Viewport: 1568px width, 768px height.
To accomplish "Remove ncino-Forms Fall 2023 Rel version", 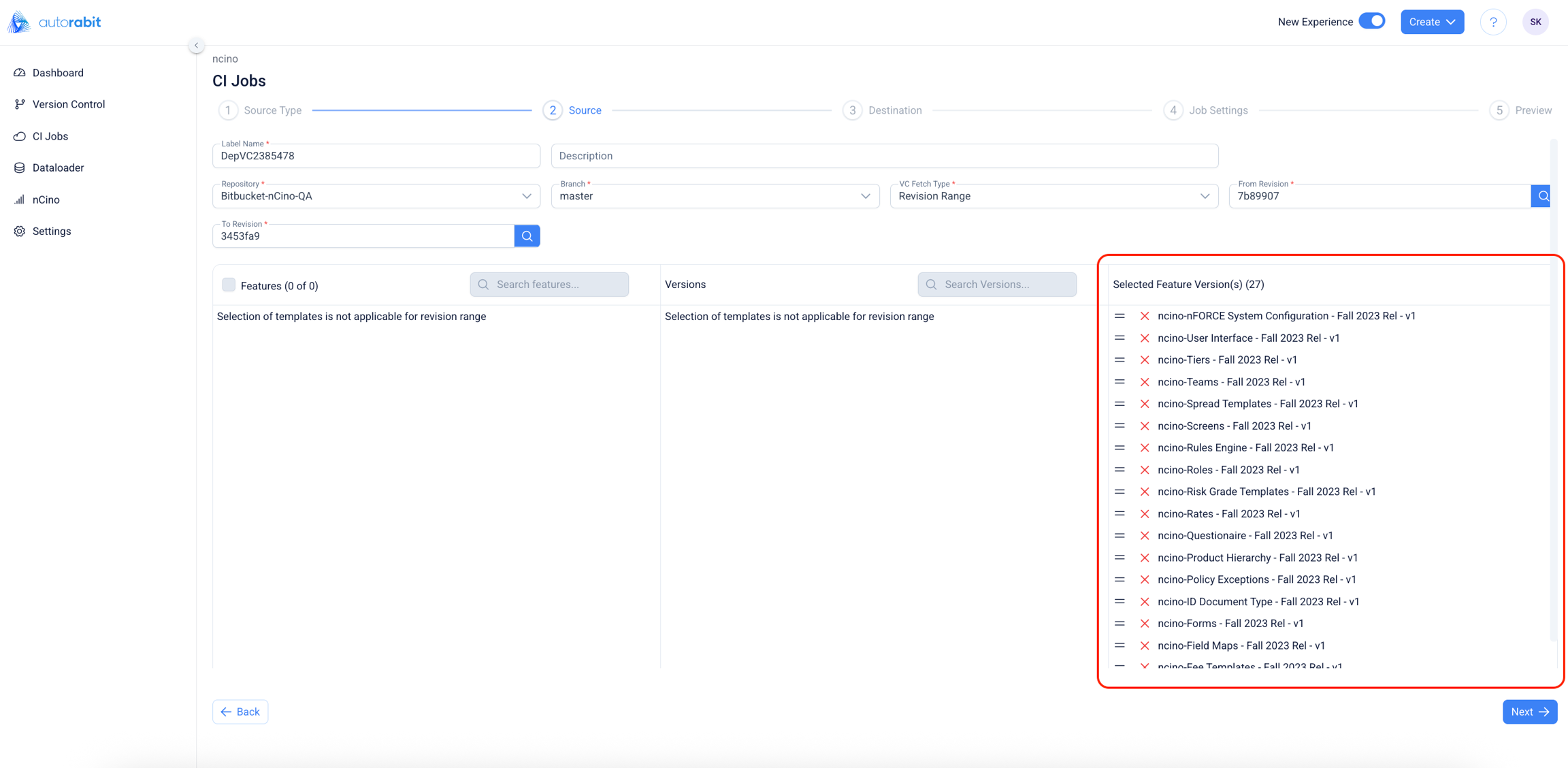I will [1145, 624].
